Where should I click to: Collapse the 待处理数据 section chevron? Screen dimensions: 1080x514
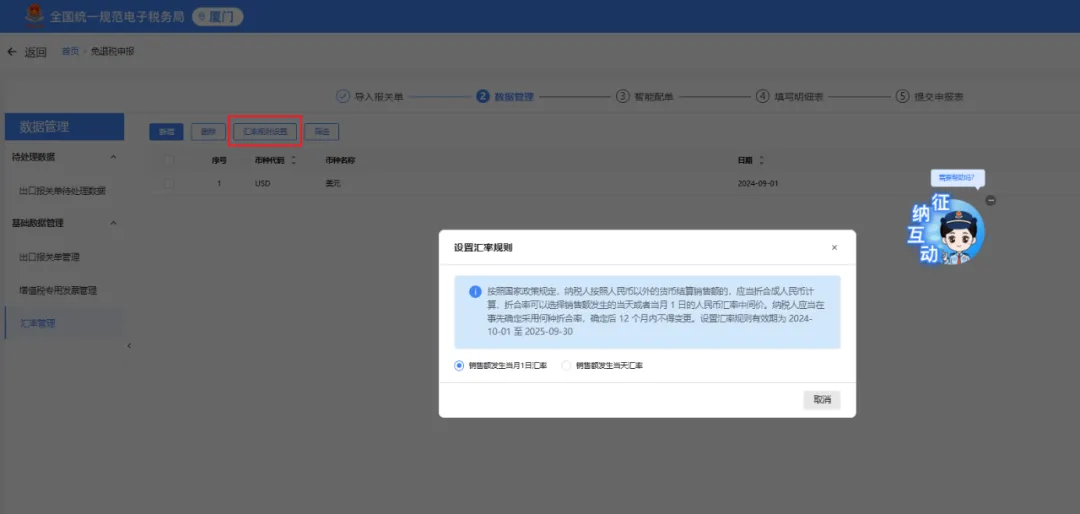click(x=114, y=157)
